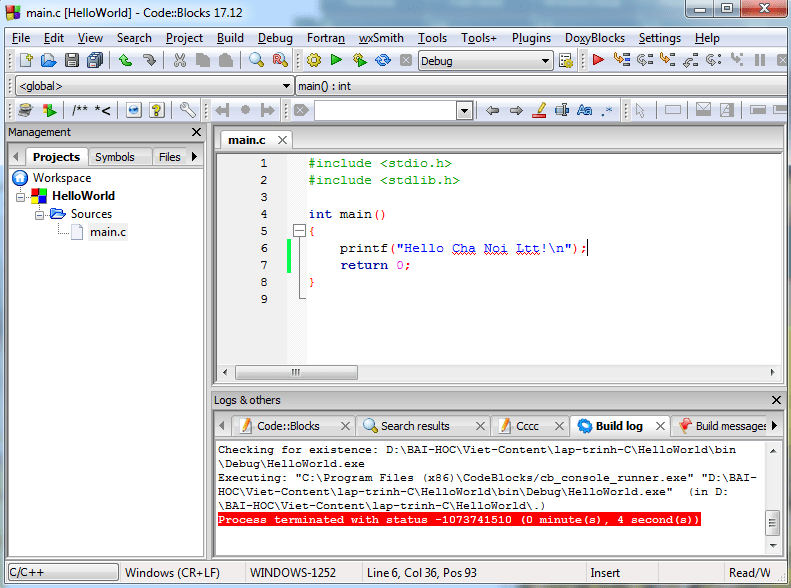The height and width of the screenshot is (588, 791).
Task: Open the build target Debug dropdown
Action: pos(545,61)
